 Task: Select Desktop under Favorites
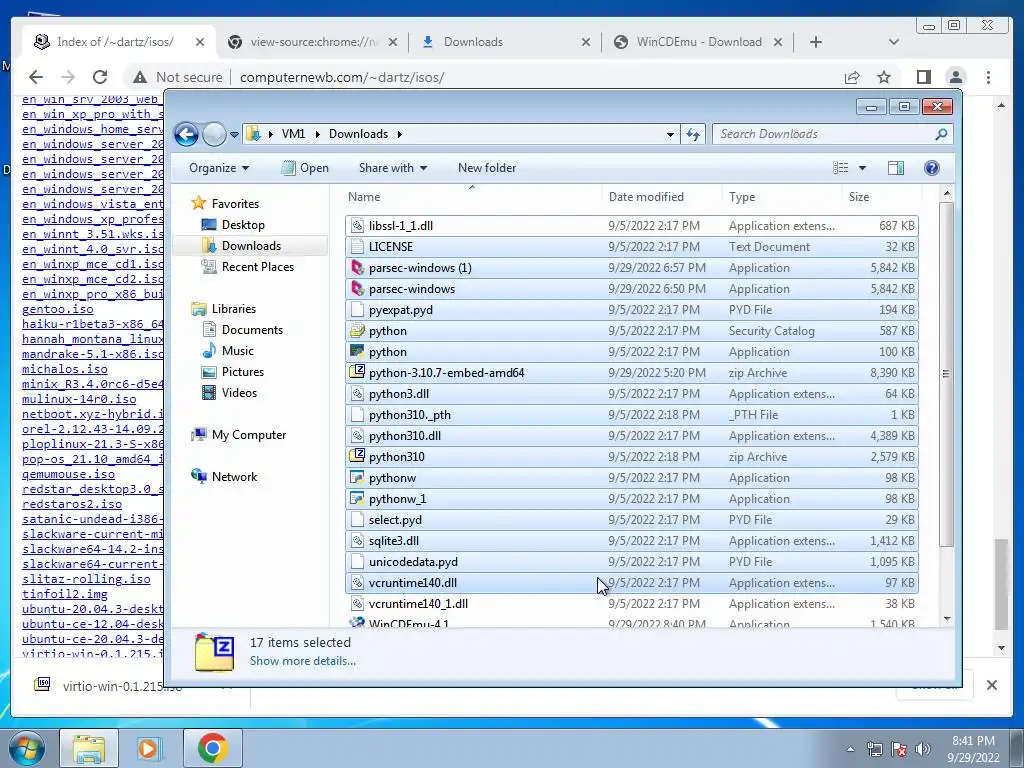coord(243,225)
